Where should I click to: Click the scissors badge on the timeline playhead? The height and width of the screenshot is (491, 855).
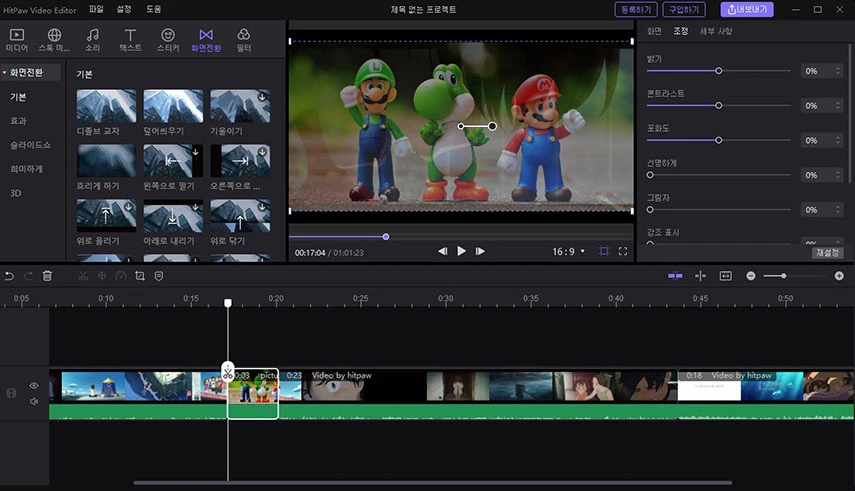(x=228, y=372)
